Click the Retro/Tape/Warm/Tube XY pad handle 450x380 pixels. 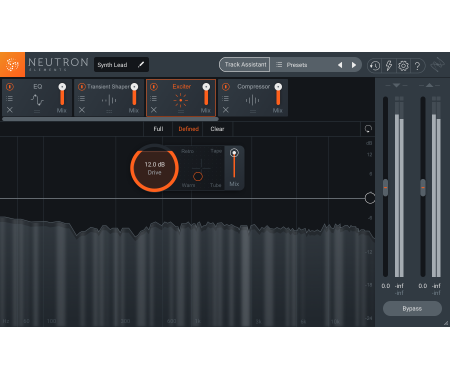click(x=198, y=176)
